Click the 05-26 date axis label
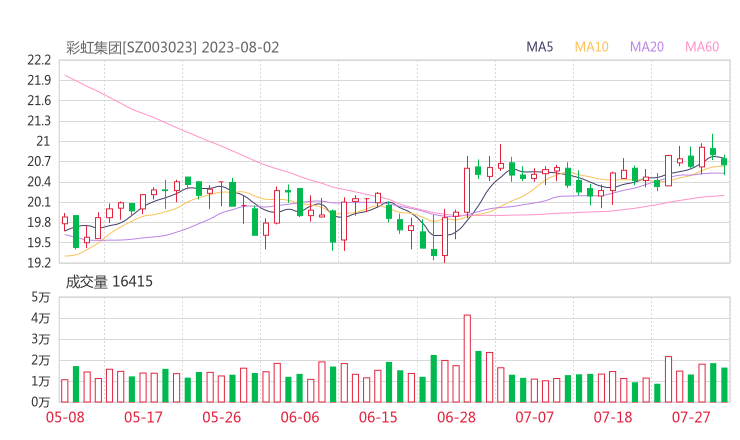 [221, 417]
